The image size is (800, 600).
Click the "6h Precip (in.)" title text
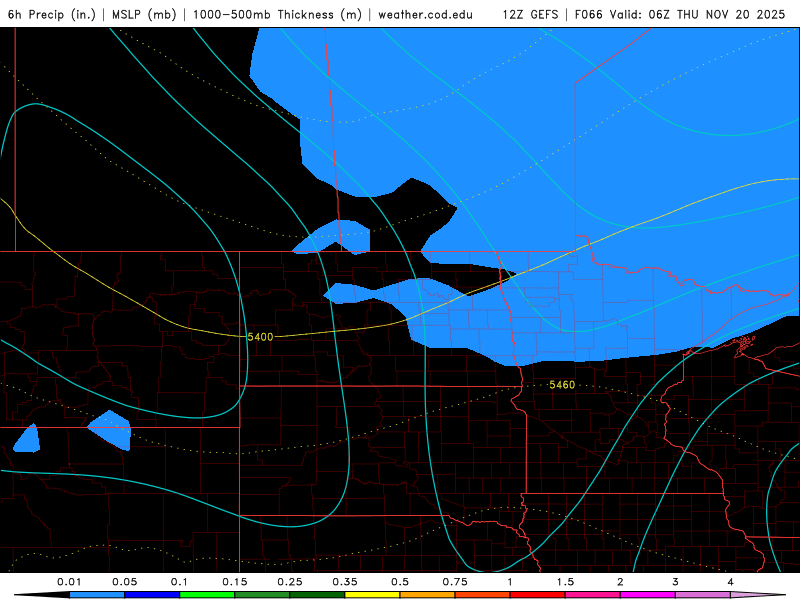click(x=52, y=14)
